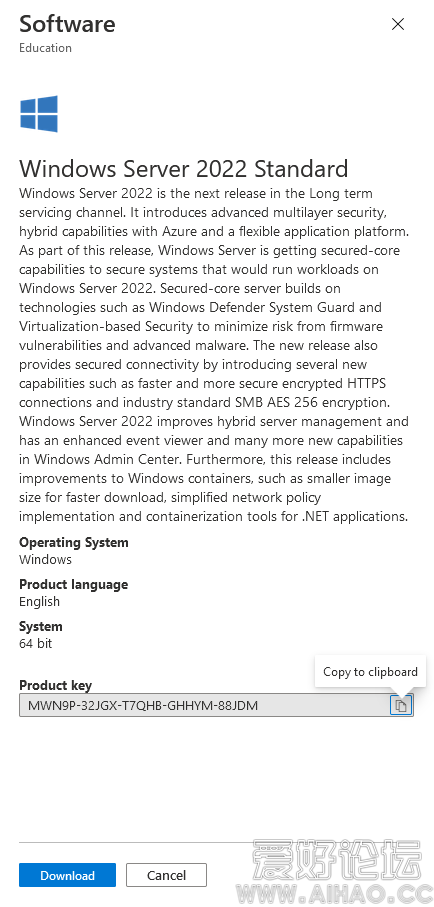Click the 'Software' panel heading
This screenshot has height=907, width=434.
pyautogui.click(x=67, y=24)
